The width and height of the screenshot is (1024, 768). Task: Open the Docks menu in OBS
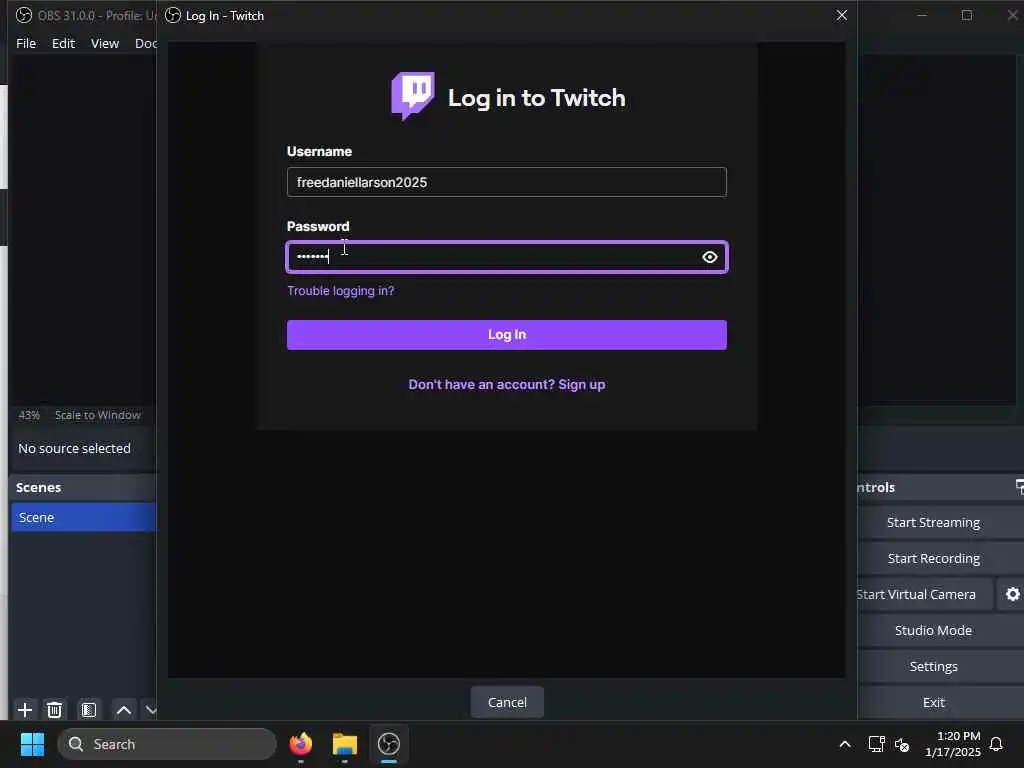(145, 43)
